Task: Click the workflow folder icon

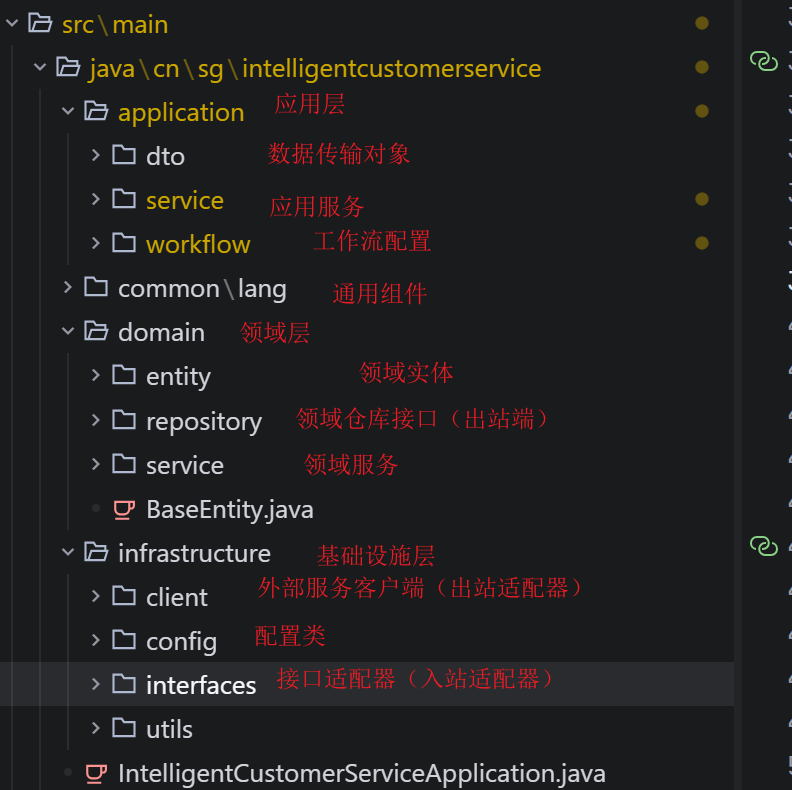Action: pos(124,242)
